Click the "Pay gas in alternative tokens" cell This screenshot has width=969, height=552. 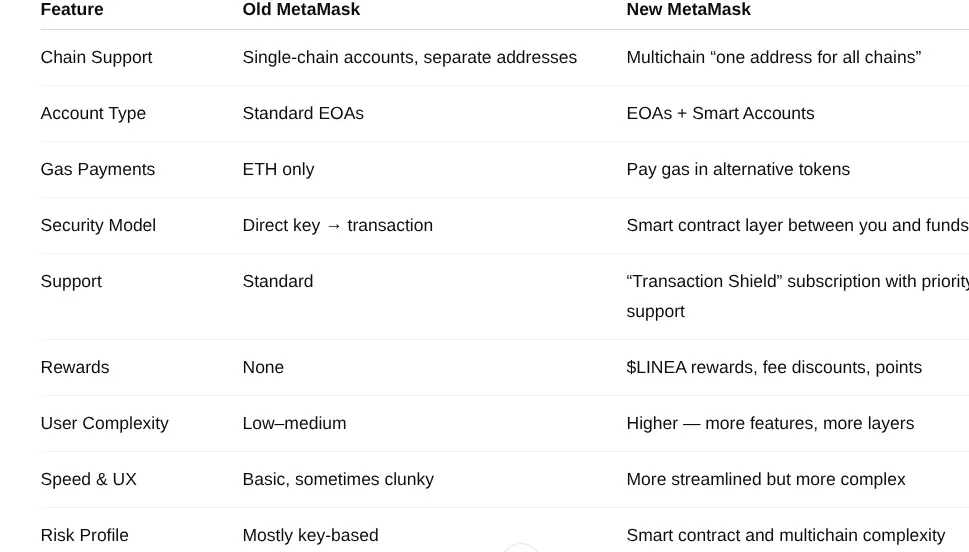tap(738, 170)
